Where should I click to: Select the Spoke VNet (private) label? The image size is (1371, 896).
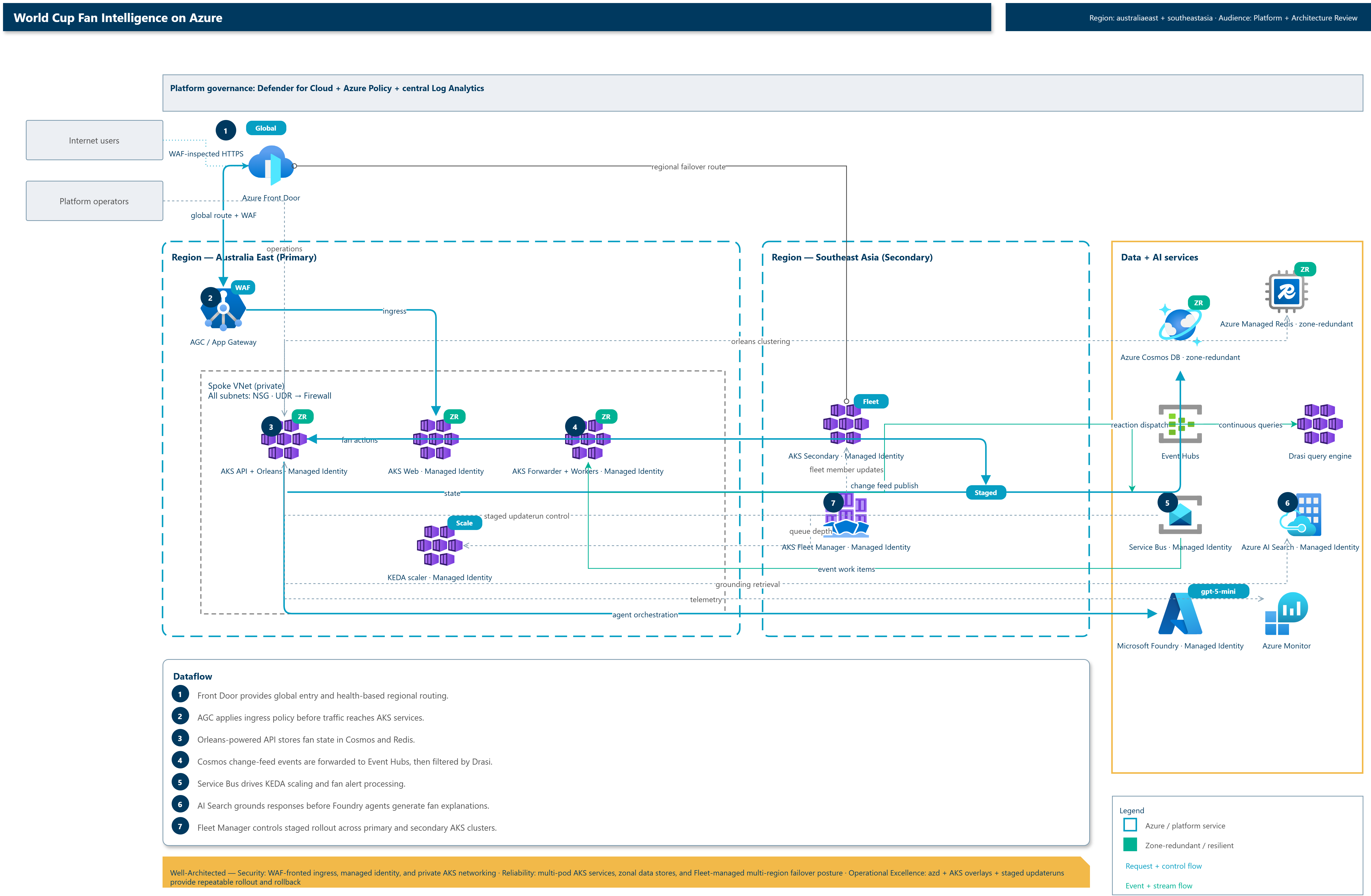[246, 386]
